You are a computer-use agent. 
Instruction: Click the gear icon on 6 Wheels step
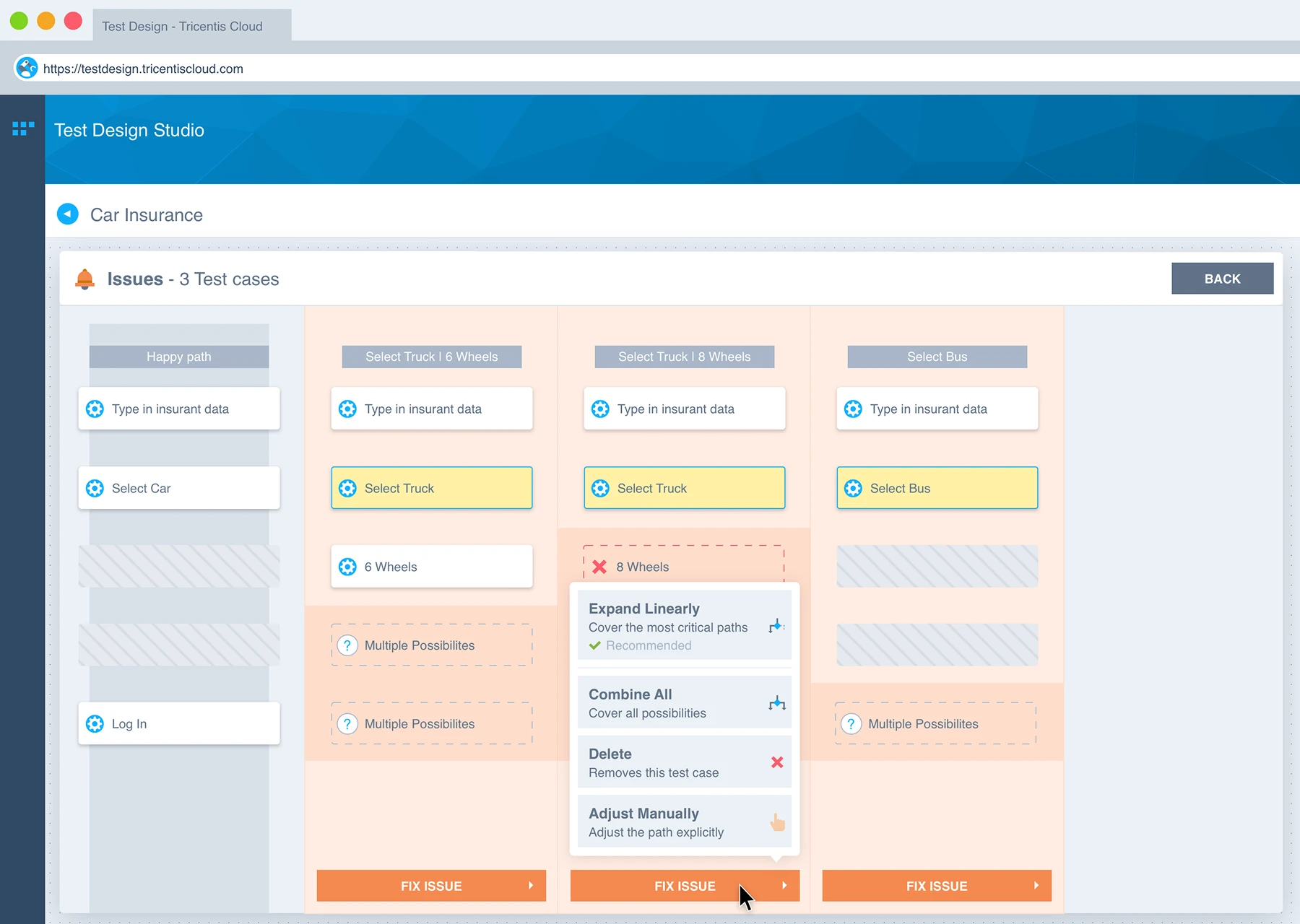pyautogui.click(x=347, y=567)
